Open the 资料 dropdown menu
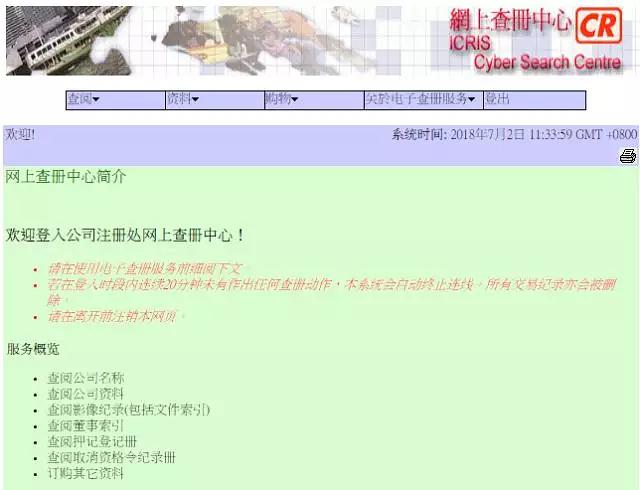Viewport: 640px width, 490px height. pos(183,100)
